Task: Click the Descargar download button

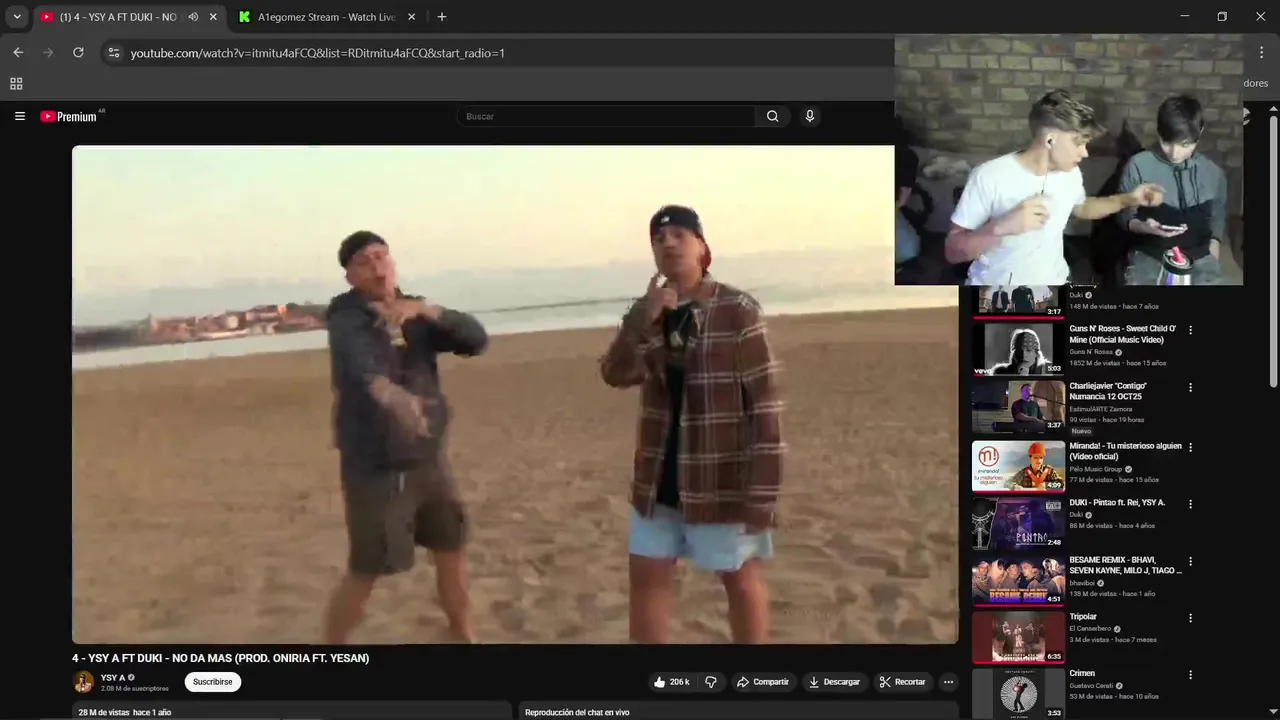Action: pyautogui.click(x=834, y=682)
